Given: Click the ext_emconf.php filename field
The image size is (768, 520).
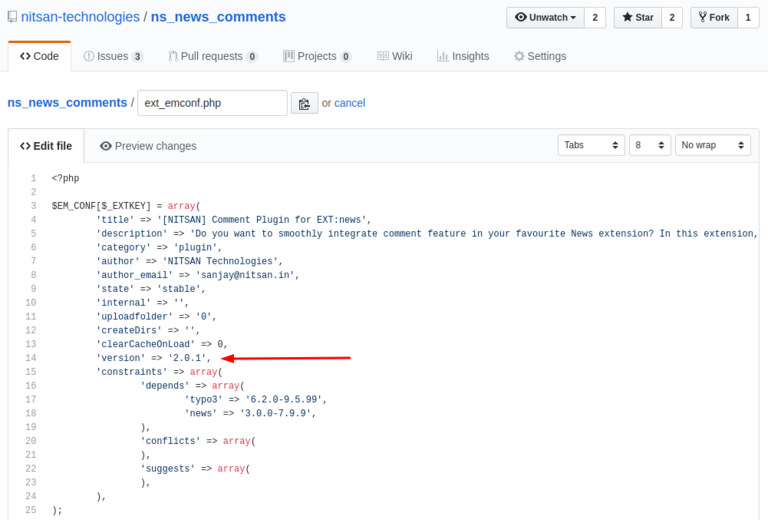Looking at the screenshot, I should 211,103.
